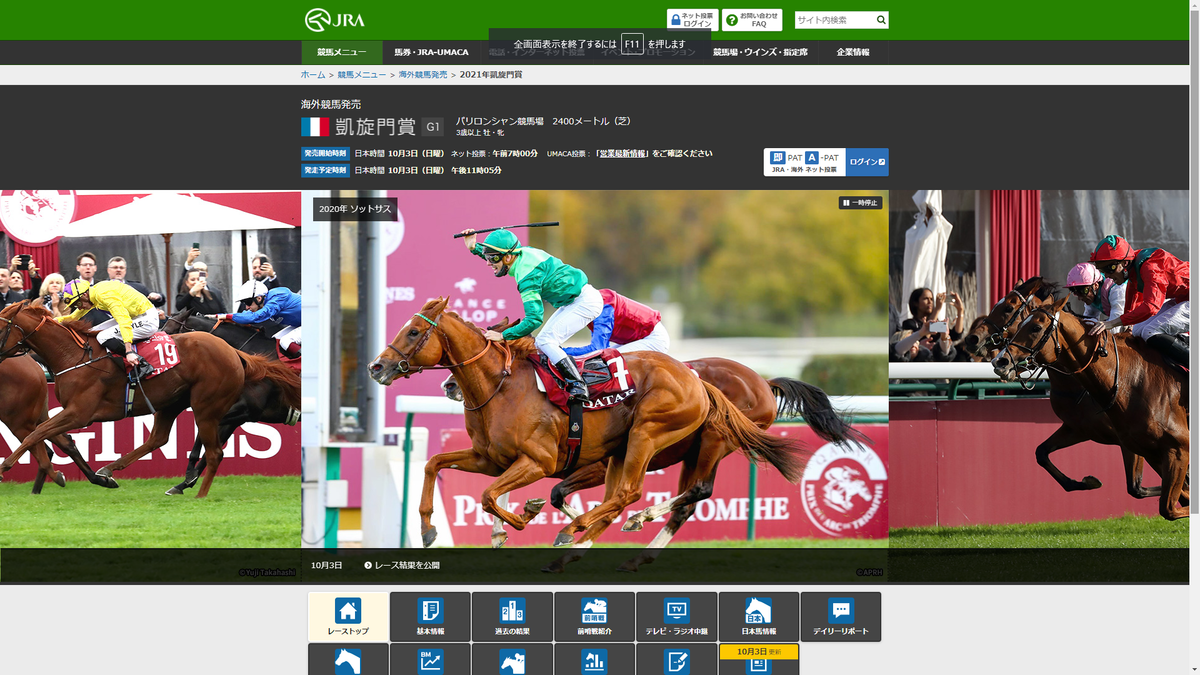The height and width of the screenshot is (675, 1200).
Task: Follow 競馬メニュー breadcrumb link
Action: (361, 75)
